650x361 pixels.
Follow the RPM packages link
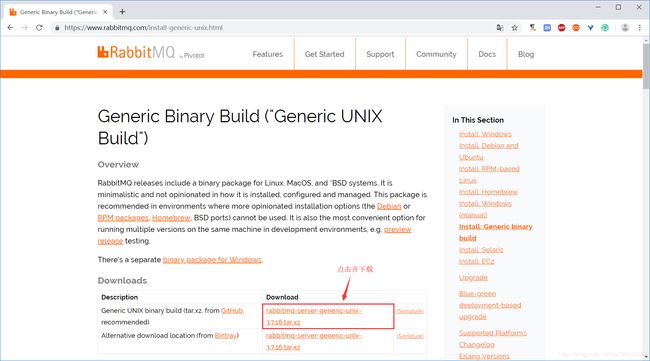coord(123,218)
